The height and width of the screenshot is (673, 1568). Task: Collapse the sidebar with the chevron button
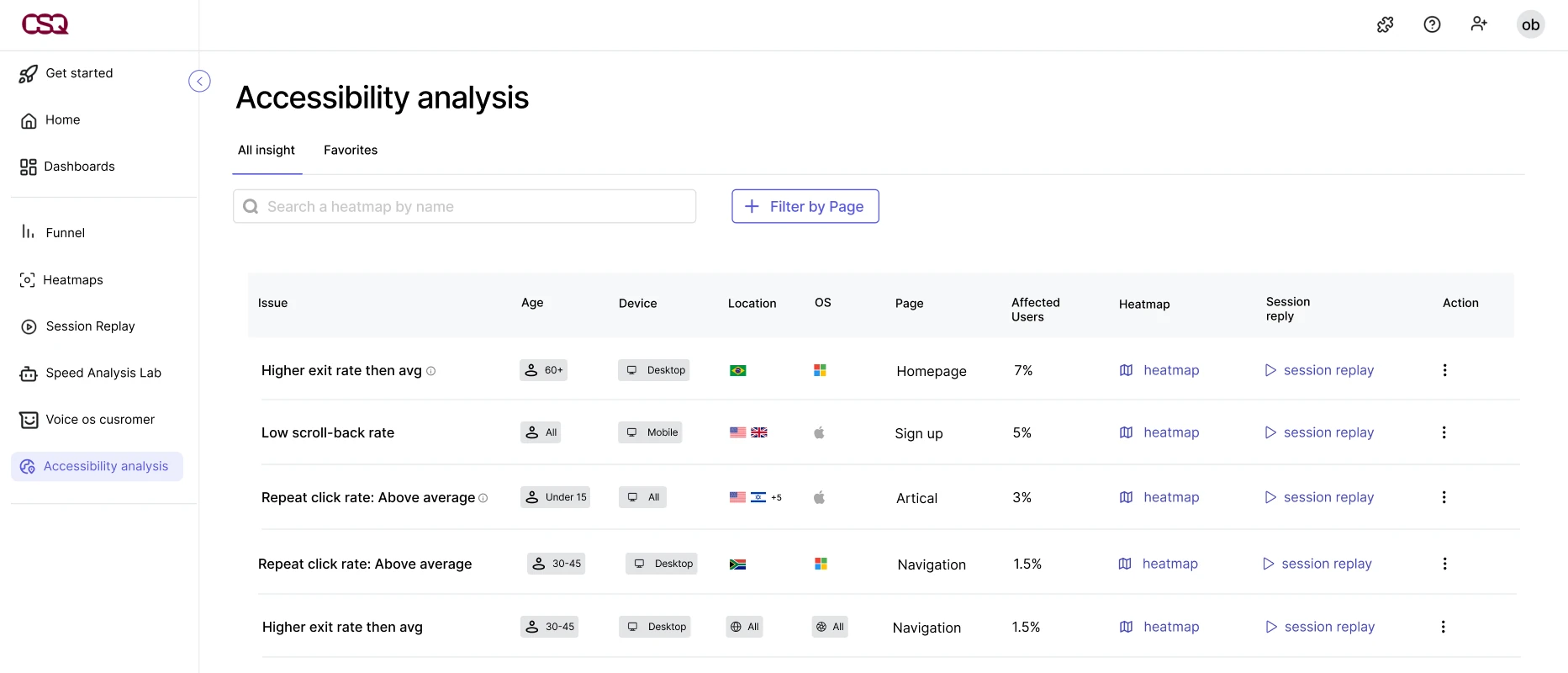pos(199,81)
